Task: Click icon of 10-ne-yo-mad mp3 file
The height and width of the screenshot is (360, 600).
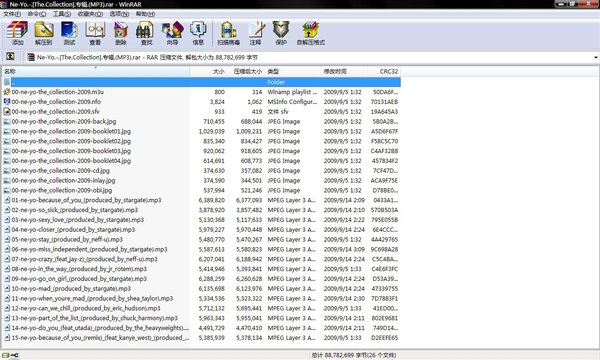Action: pos(7,288)
